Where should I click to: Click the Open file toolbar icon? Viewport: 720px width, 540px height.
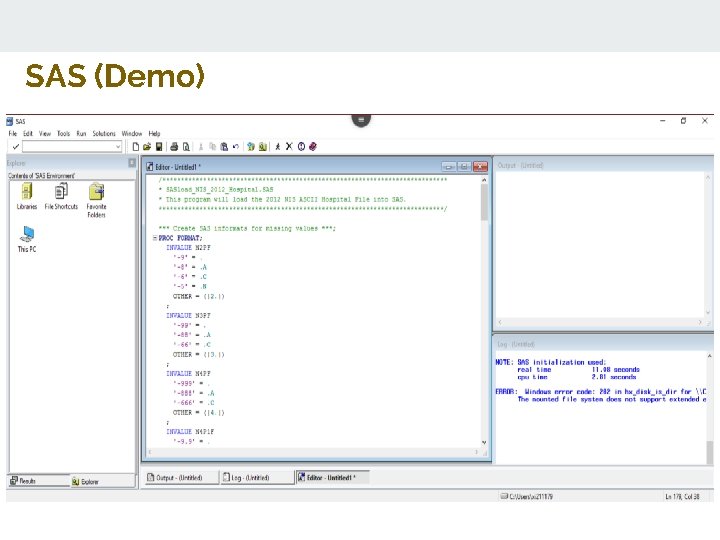coord(147,147)
